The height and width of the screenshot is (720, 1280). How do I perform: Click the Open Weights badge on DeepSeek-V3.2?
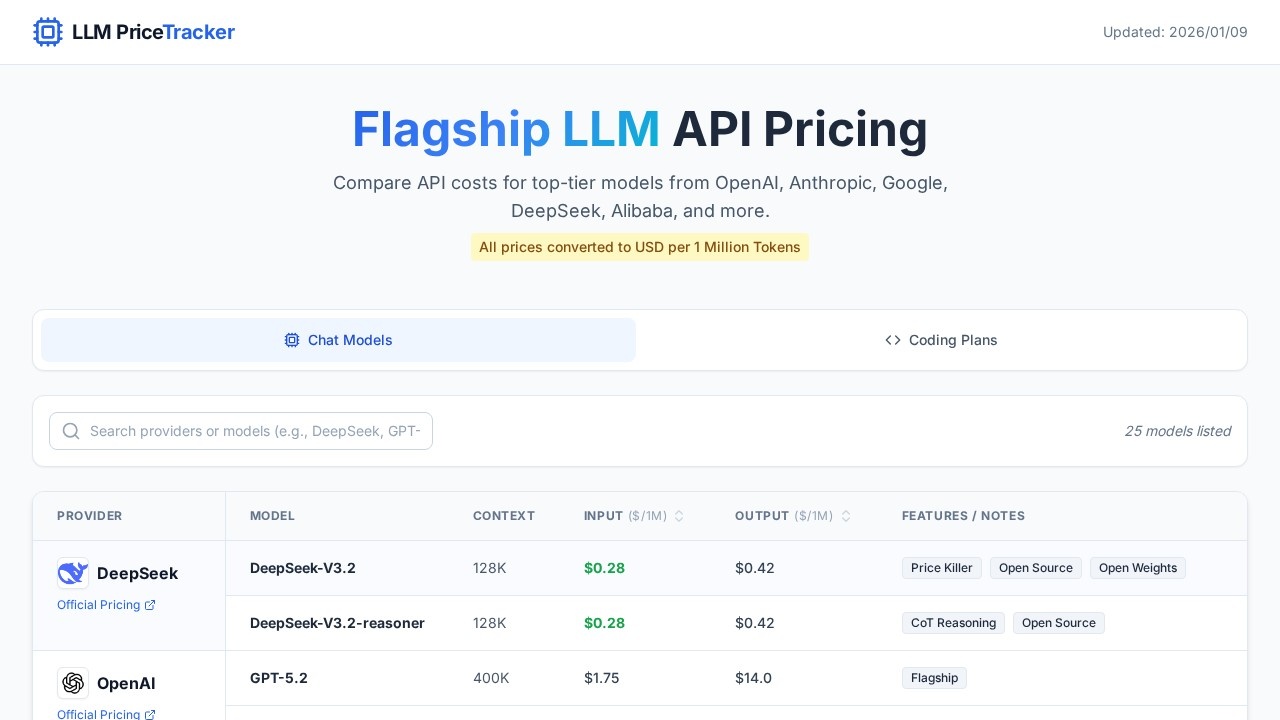(x=1138, y=568)
